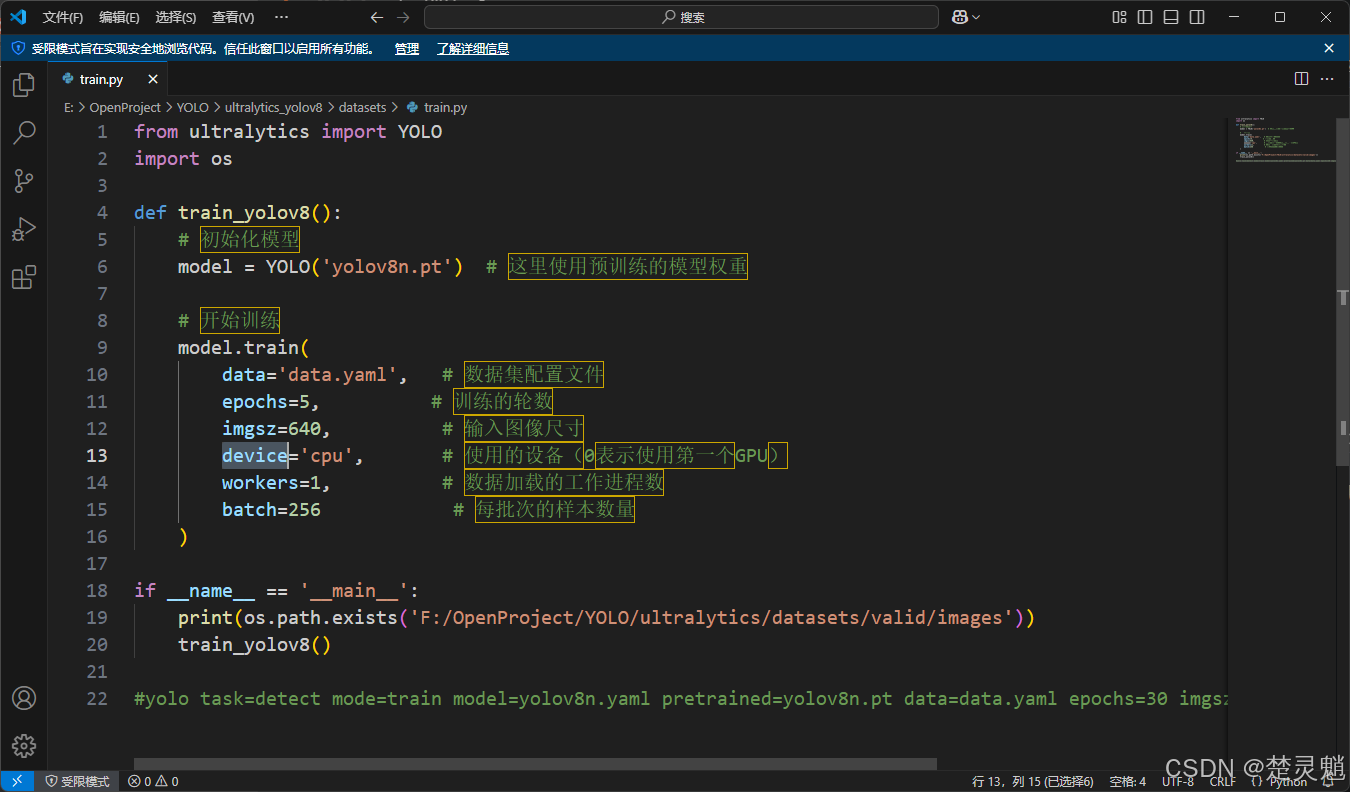Open the Run and Debug view
Screen dimensions: 1350x792
[24, 229]
